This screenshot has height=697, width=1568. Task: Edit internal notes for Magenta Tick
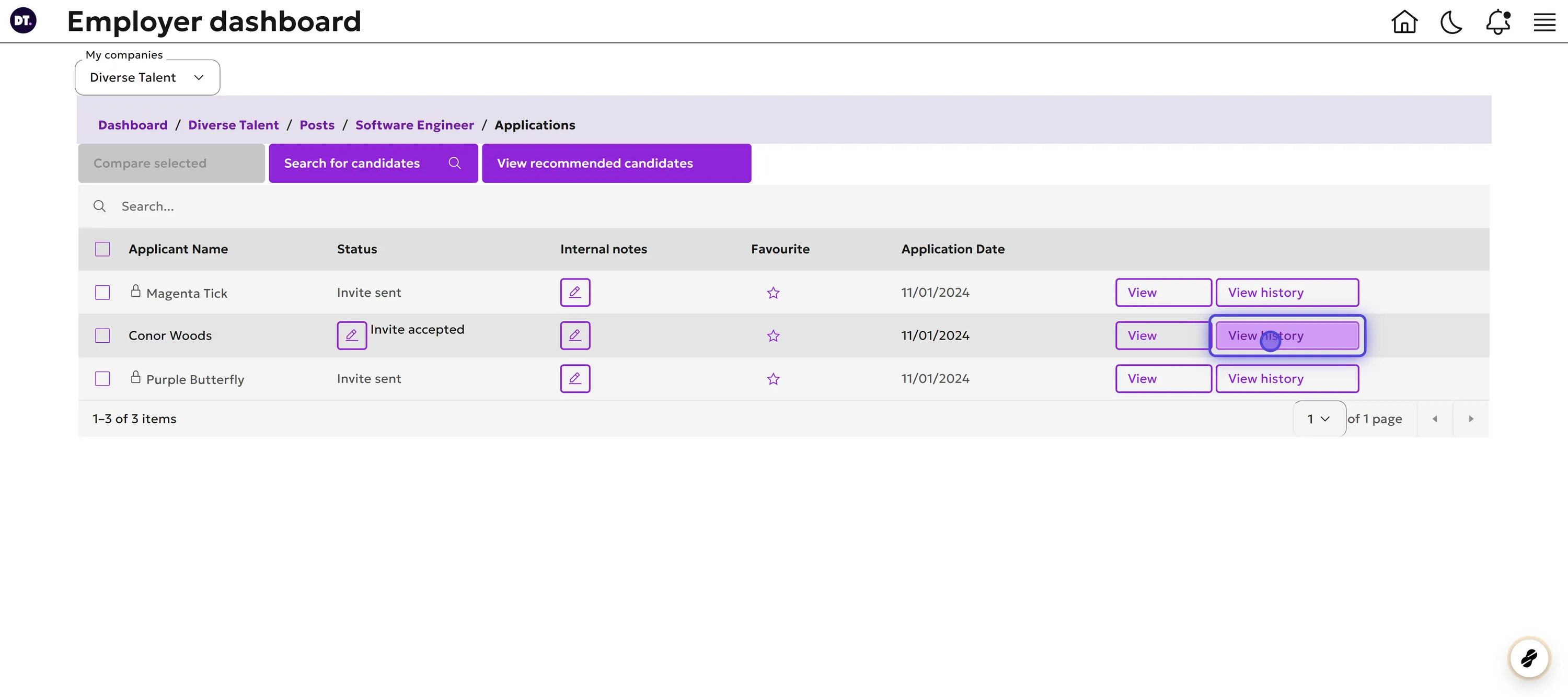[574, 292]
